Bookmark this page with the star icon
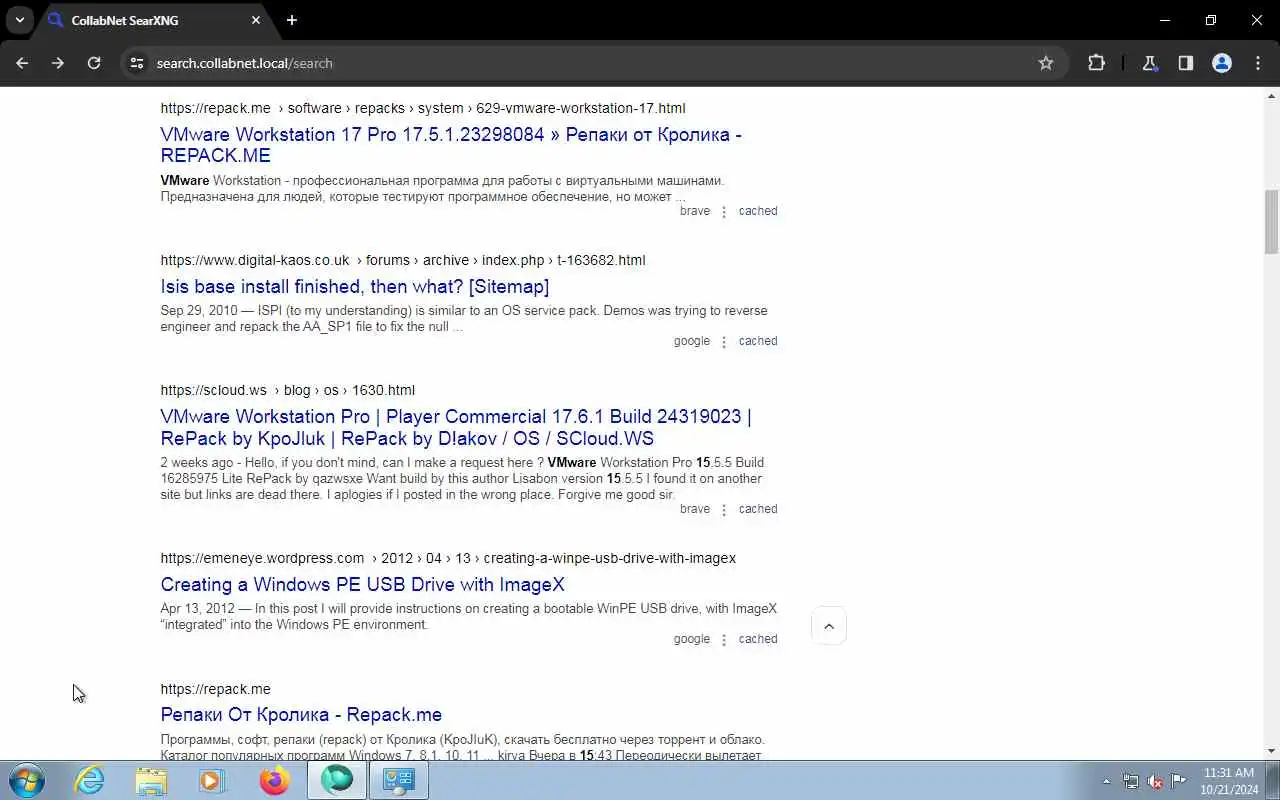1280x800 pixels. [x=1046, y=63]
